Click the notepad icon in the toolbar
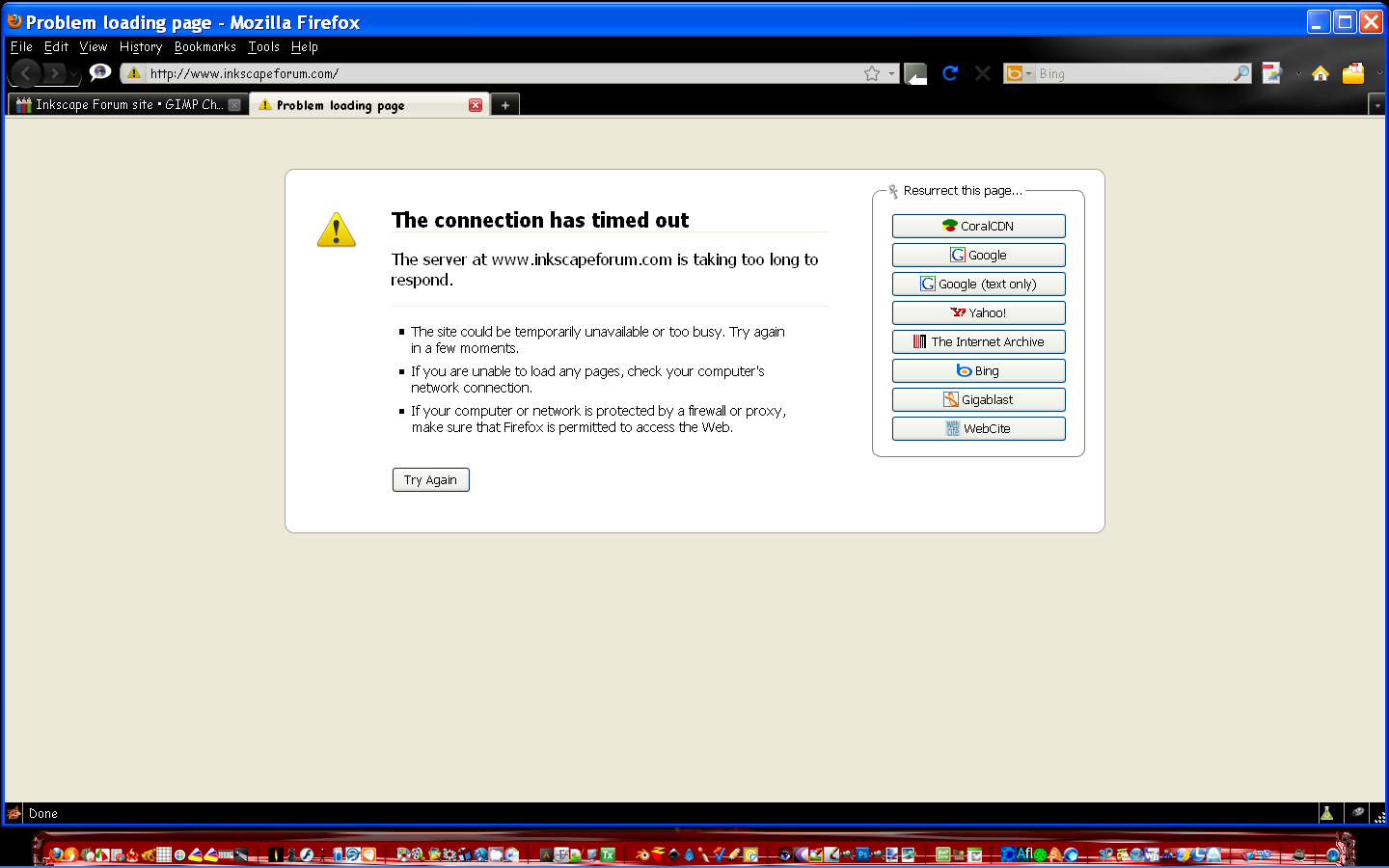The width and height of the screenshot is (1389, 868). (1272, 73)
